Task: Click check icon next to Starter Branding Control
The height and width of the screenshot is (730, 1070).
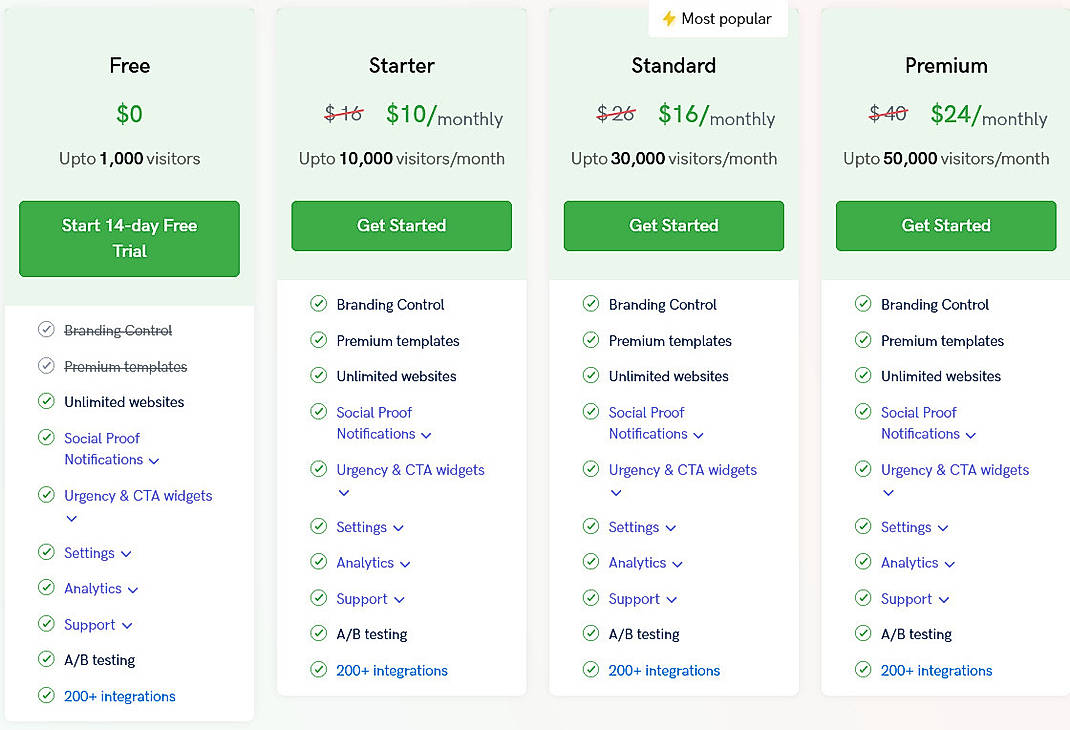Action: [318, 304]
